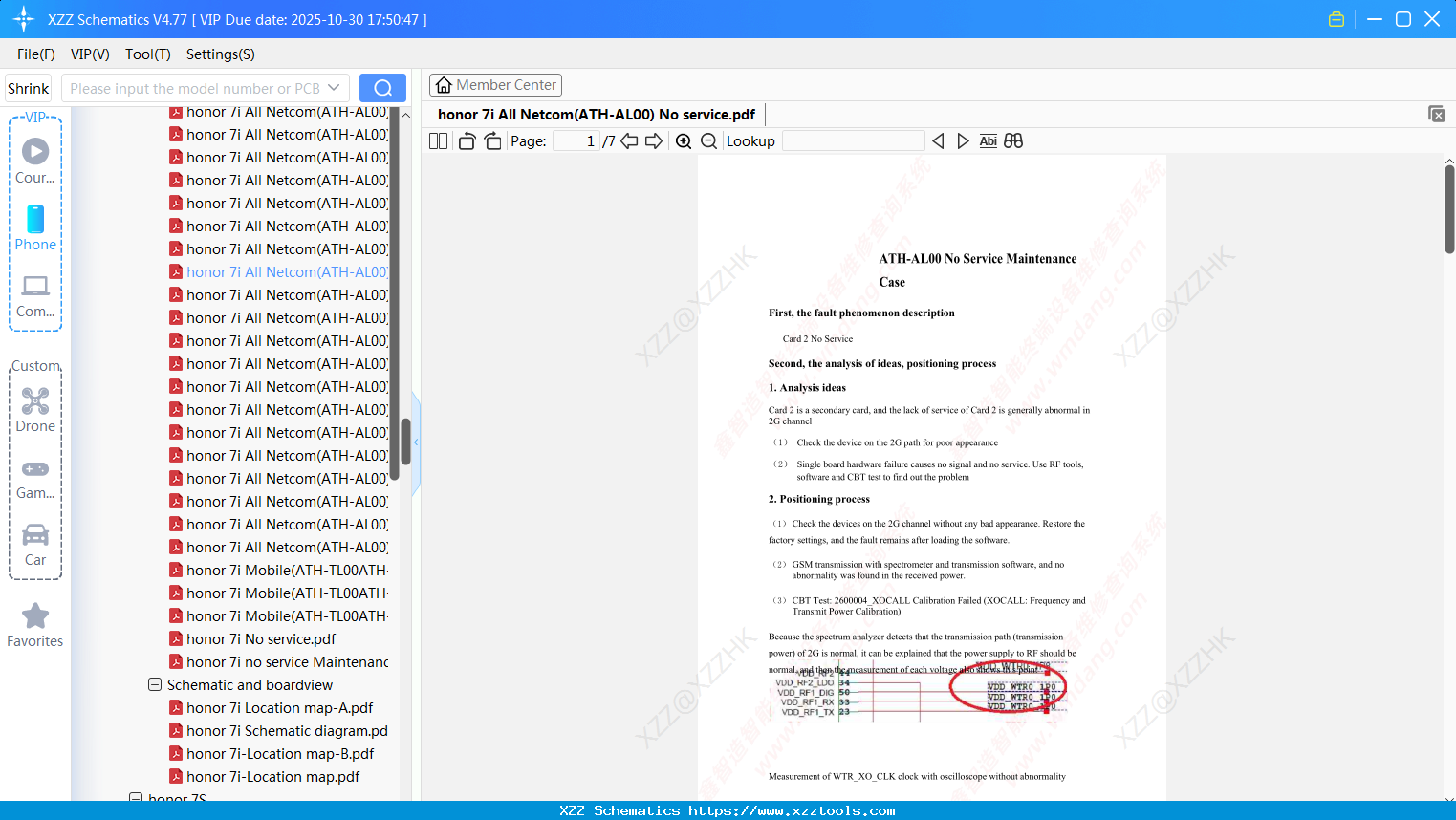Find previous lookup match triangle
This screenshot has width=1456, height=820.
click(938, 140)
